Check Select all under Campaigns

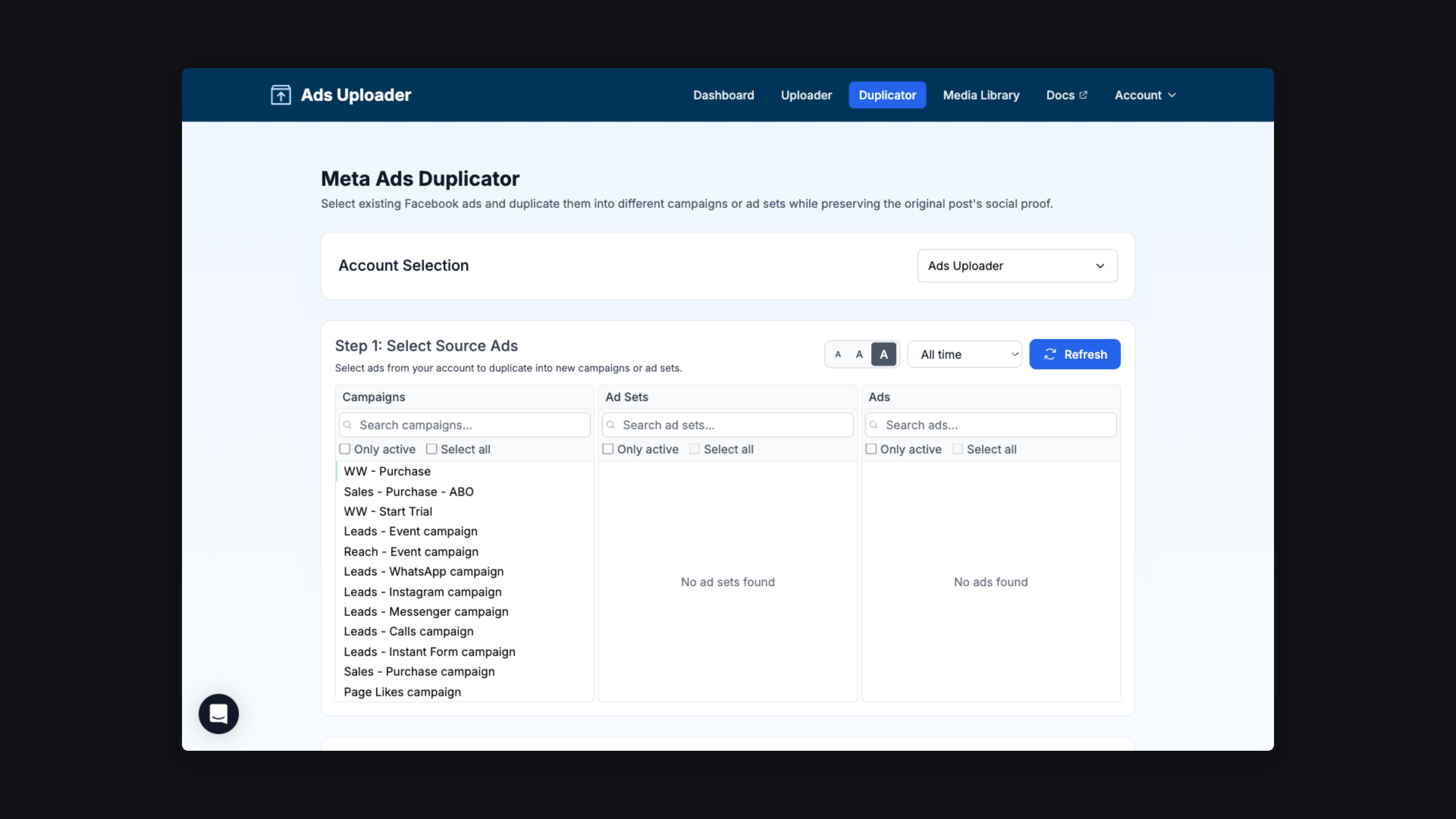[431, 449]
